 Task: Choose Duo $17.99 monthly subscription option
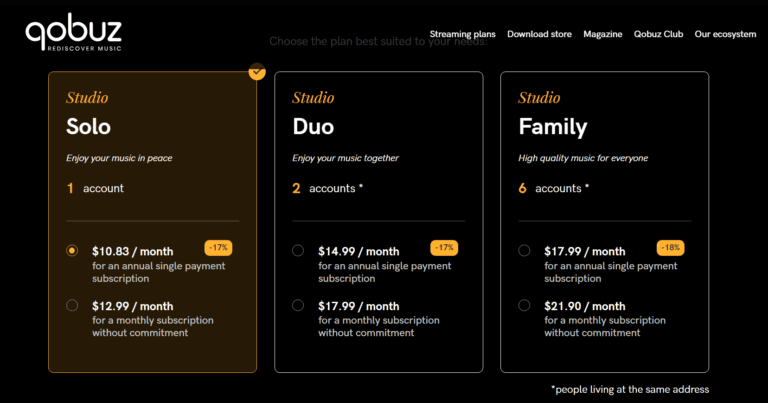(298, 306)
